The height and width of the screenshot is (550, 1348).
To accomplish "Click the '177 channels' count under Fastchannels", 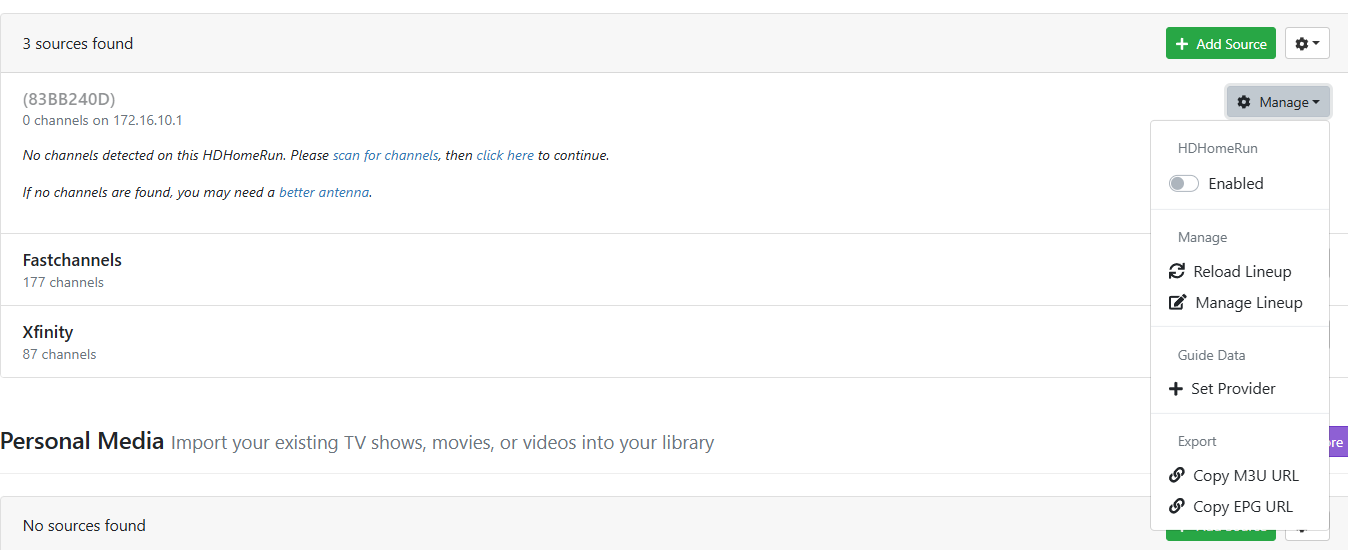I will click(63, 283).
